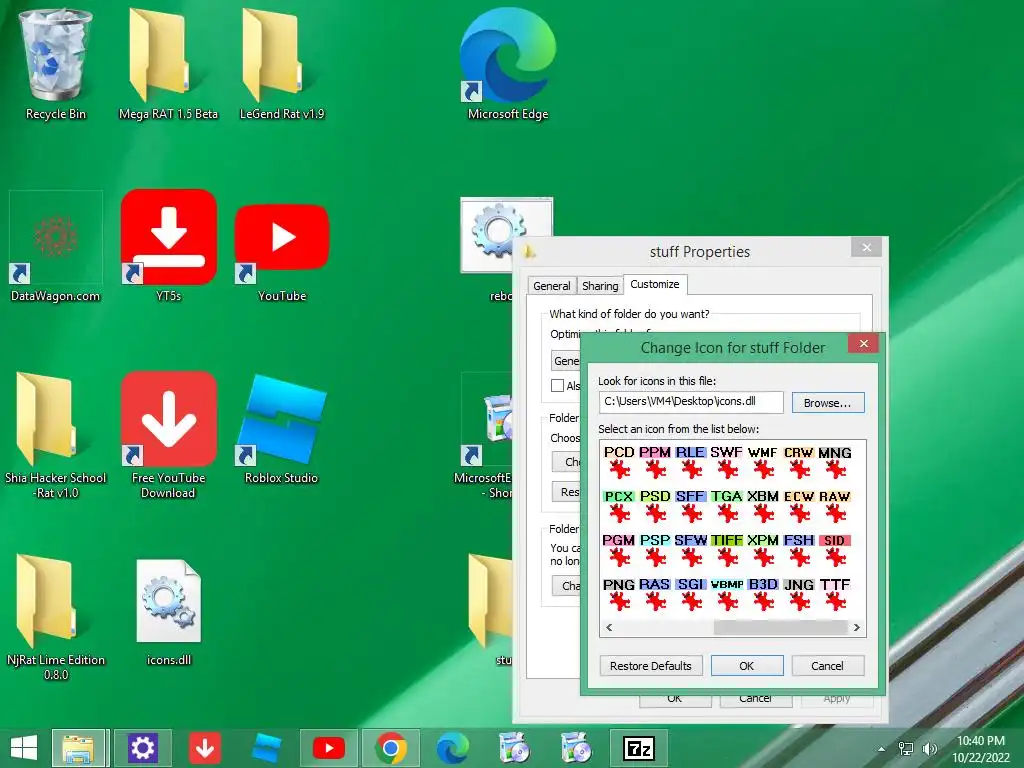Select the YT5s desktop shortcut
This screenshot has width=1024, height=768.
(168, 246)
